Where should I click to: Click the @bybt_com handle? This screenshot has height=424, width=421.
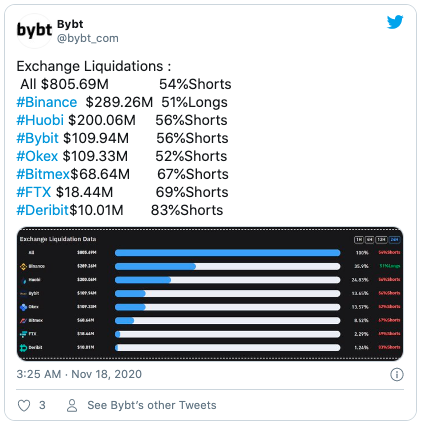[88, 38]
